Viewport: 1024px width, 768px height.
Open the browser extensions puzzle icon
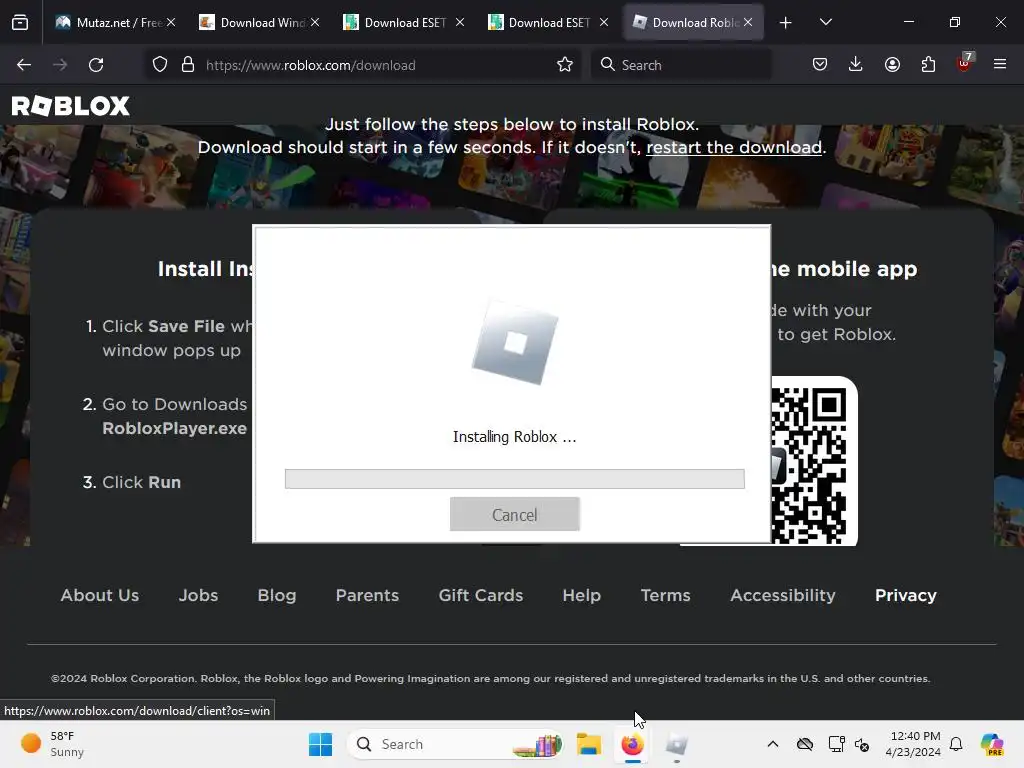coord(928,64)
